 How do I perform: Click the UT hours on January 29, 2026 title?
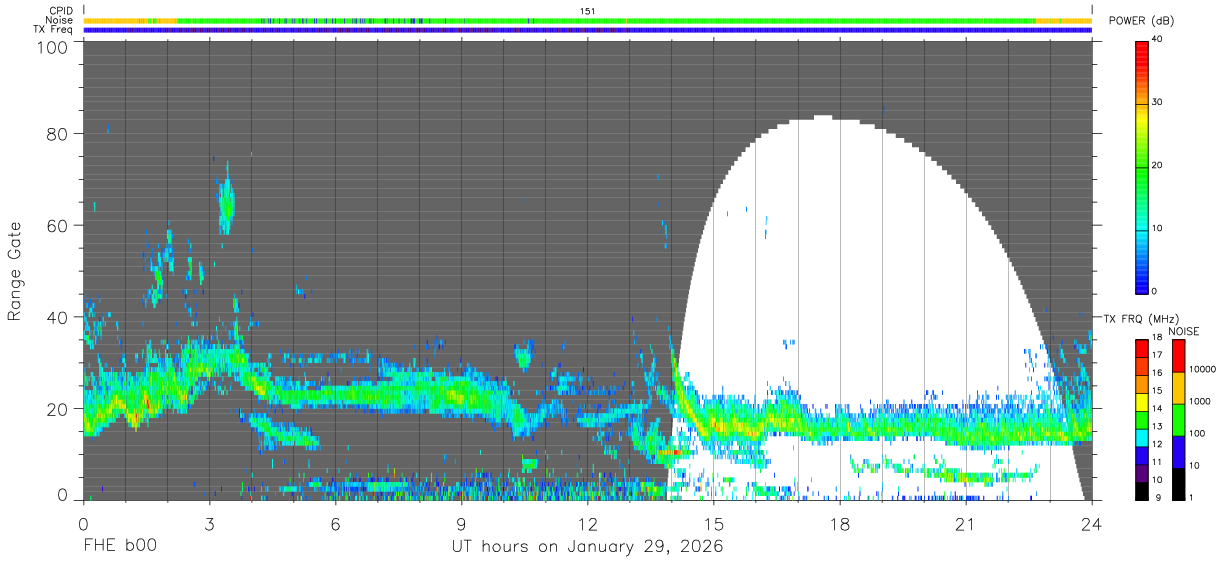pos(587,547)
